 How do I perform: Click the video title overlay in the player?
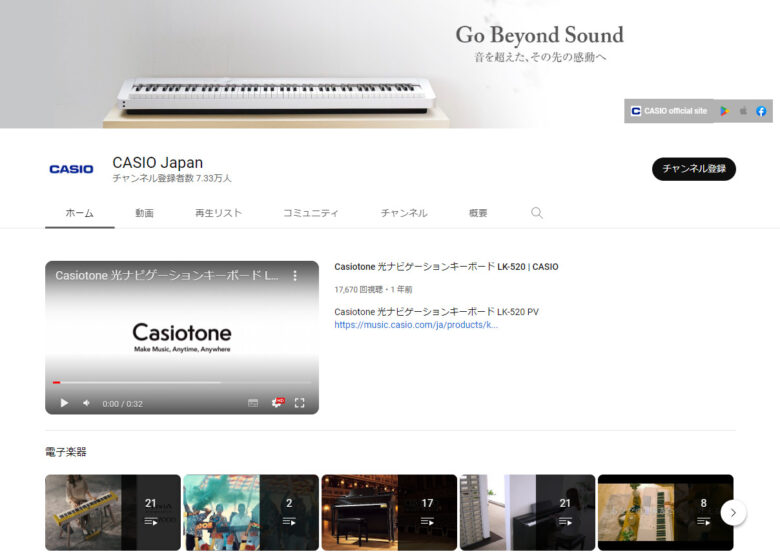pyautogui.click(x=167, y=276)
